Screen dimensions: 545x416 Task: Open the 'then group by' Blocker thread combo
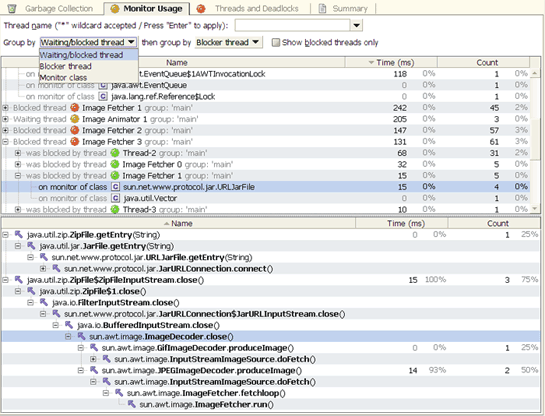(x=228, y=42)
